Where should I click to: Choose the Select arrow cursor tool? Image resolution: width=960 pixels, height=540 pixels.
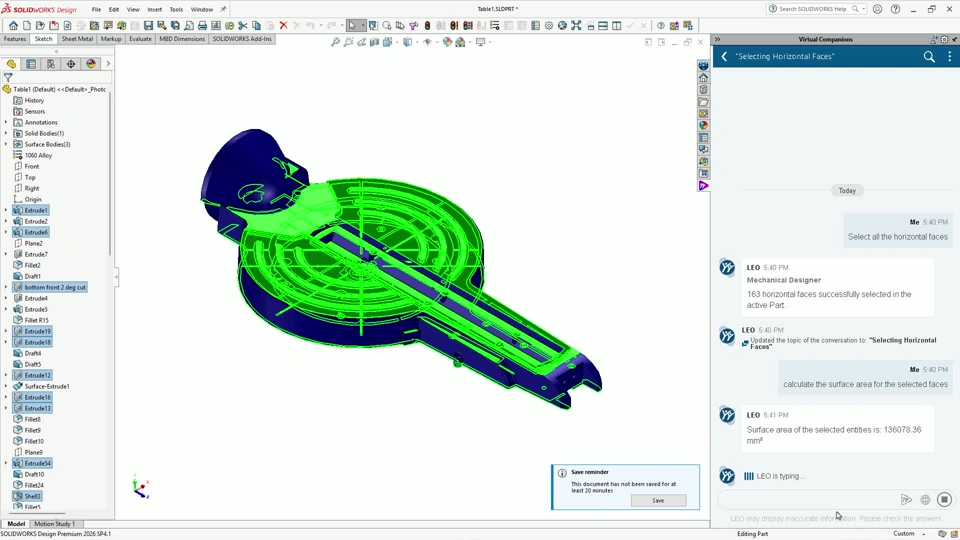point(352,26)
